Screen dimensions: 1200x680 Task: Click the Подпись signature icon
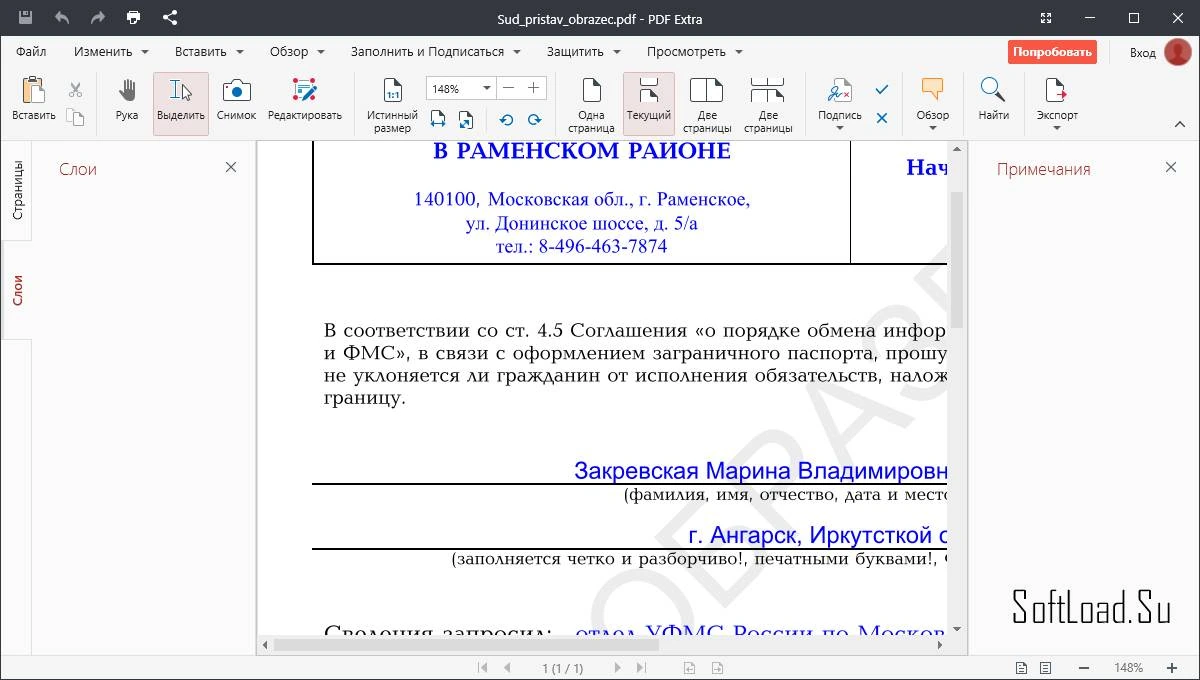tap(839, 91)
